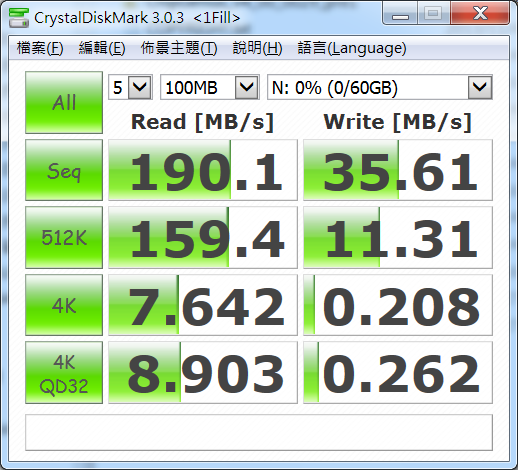Click the Read [MB/s] column header

203,122
